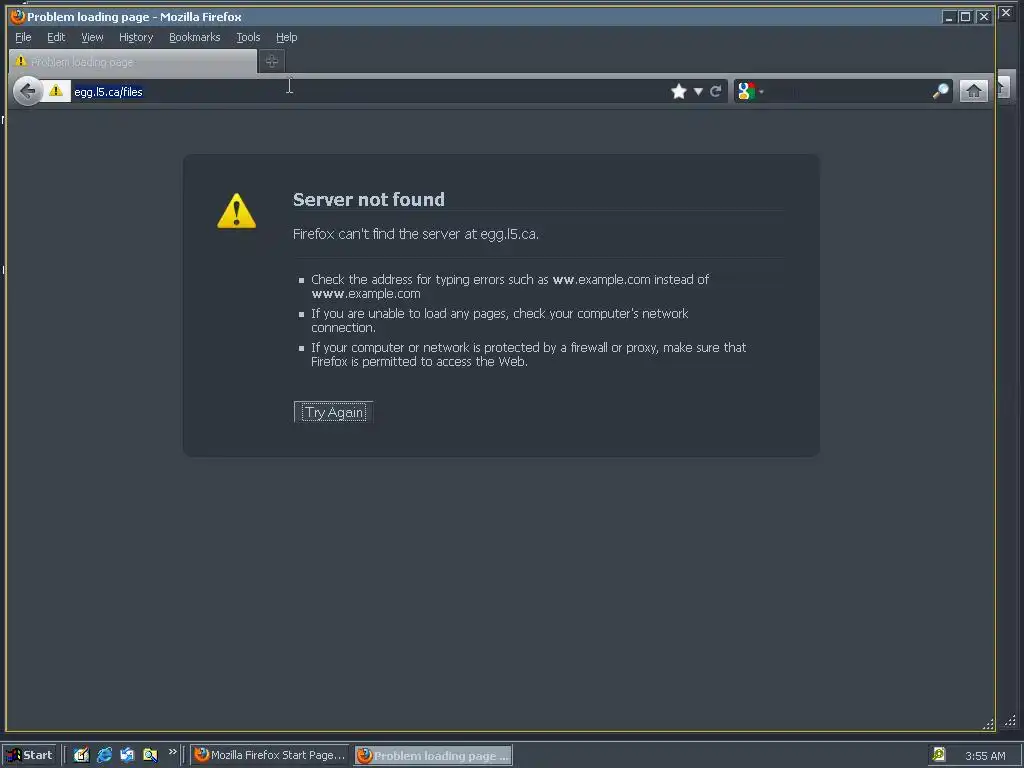Screen dimensions: 1024x768
Task: Click the Server not found heading
Action: click(368, 199)
